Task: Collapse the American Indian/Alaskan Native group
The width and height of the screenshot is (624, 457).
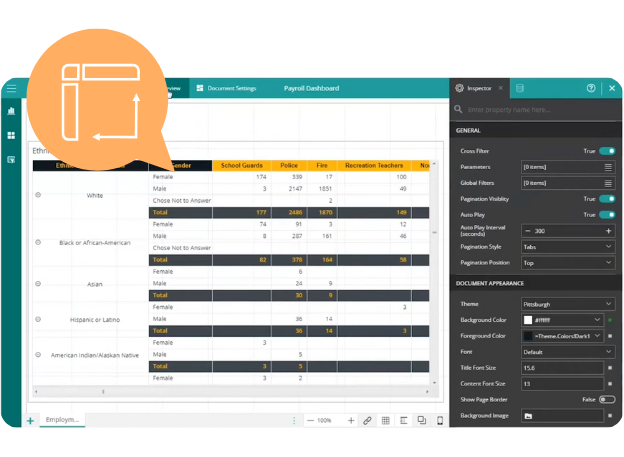Action: tap(38, 354)
